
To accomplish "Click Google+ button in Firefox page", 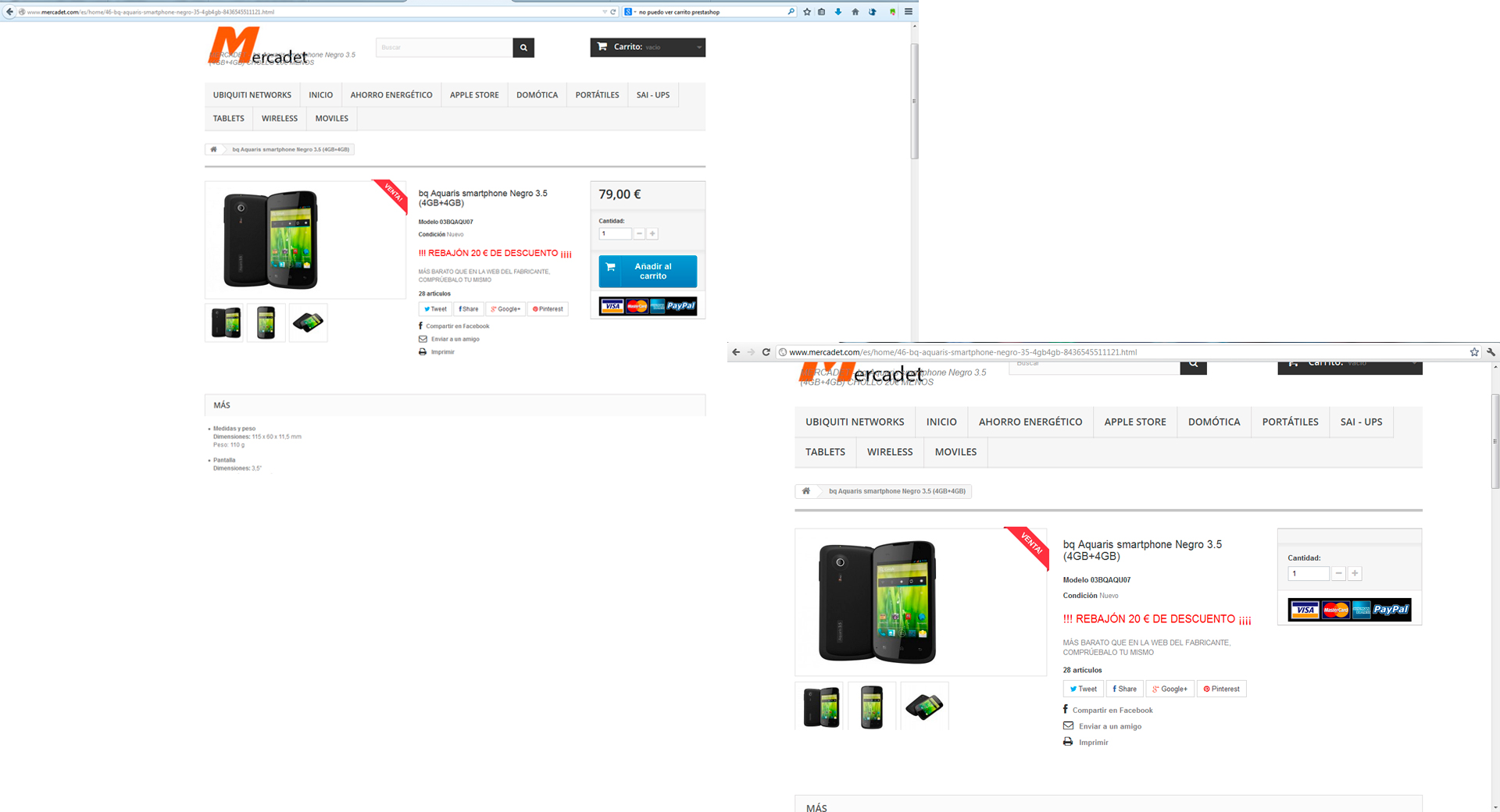I will 505,309.
